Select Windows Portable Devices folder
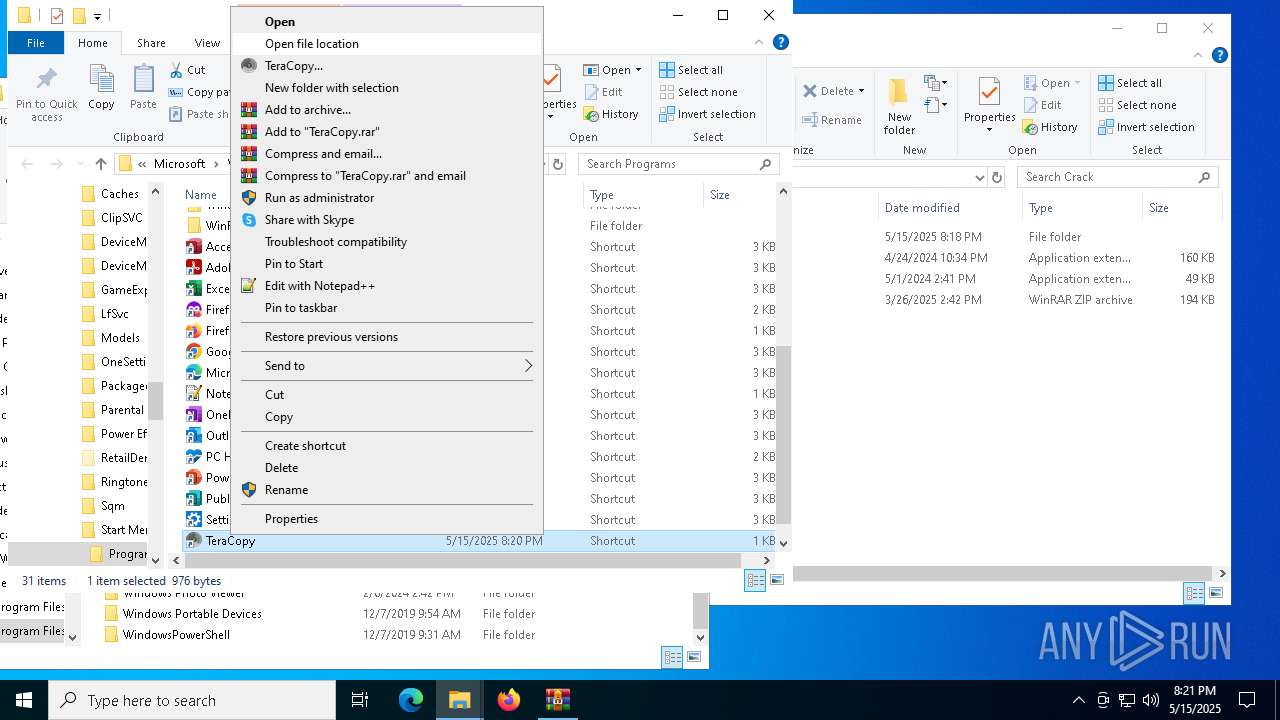Image resolution: width=1280 pixels, height=720 pixels. [192, 614]
